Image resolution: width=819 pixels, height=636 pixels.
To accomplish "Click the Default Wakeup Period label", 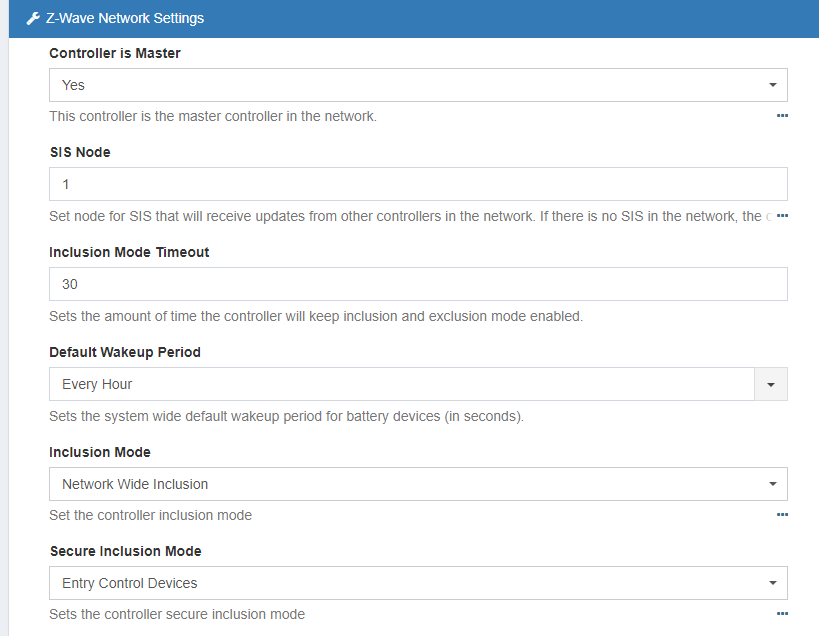I will tap(125, 352).
